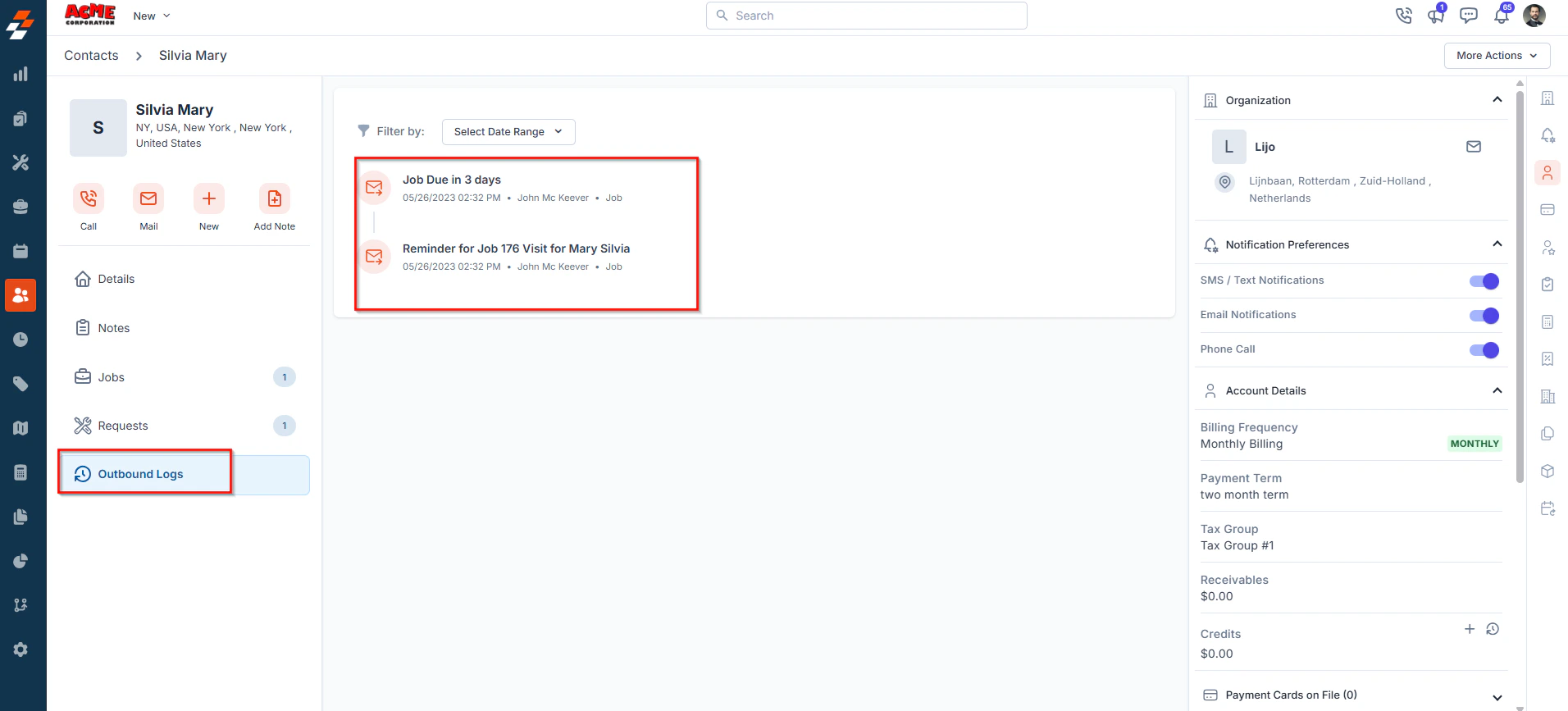Open the Notes tab
The height and width of the screenshot is (711, 1568).
[x=184, y=328]
